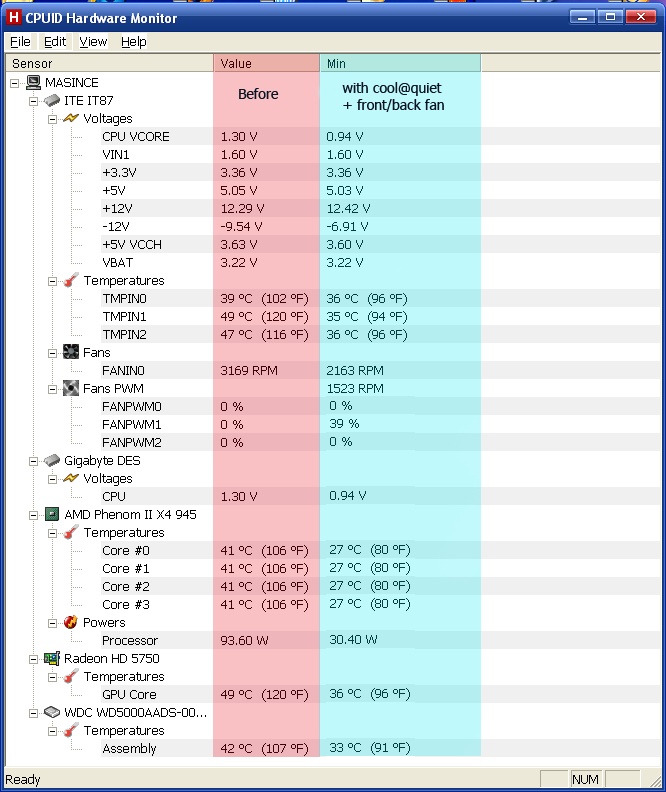The image size is (666, 792).
Task: Collapse the Radeon HD 5750 node
Action: [x=33, y=659]
